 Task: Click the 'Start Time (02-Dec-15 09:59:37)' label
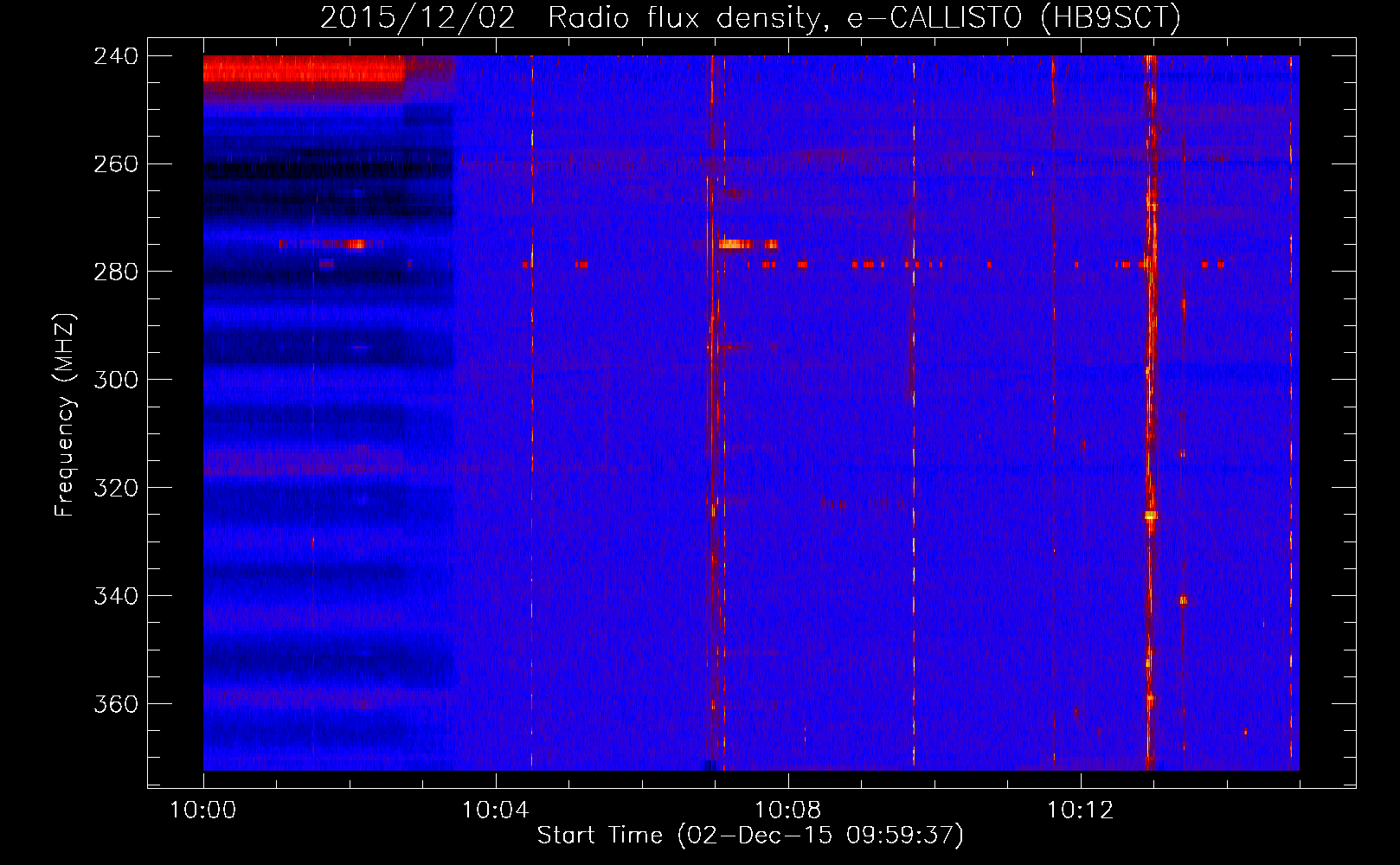[750, 836]
